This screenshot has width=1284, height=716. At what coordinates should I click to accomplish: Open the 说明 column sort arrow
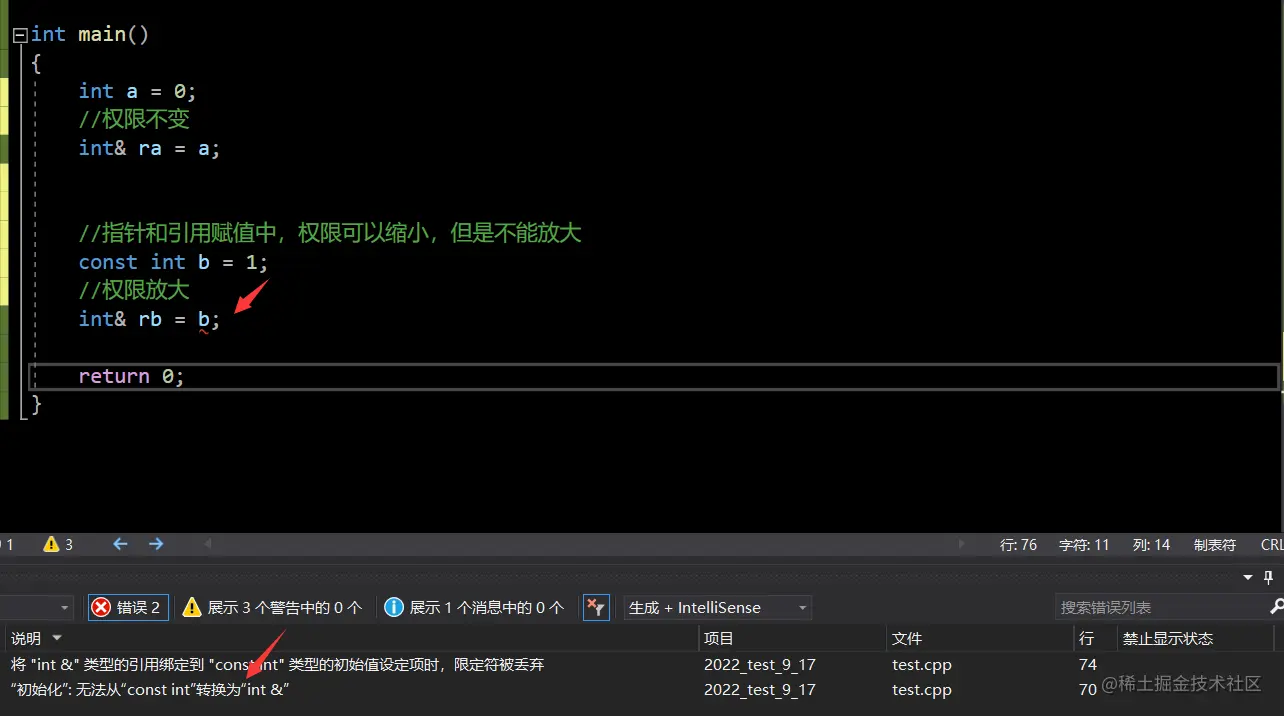pos(56,638)
